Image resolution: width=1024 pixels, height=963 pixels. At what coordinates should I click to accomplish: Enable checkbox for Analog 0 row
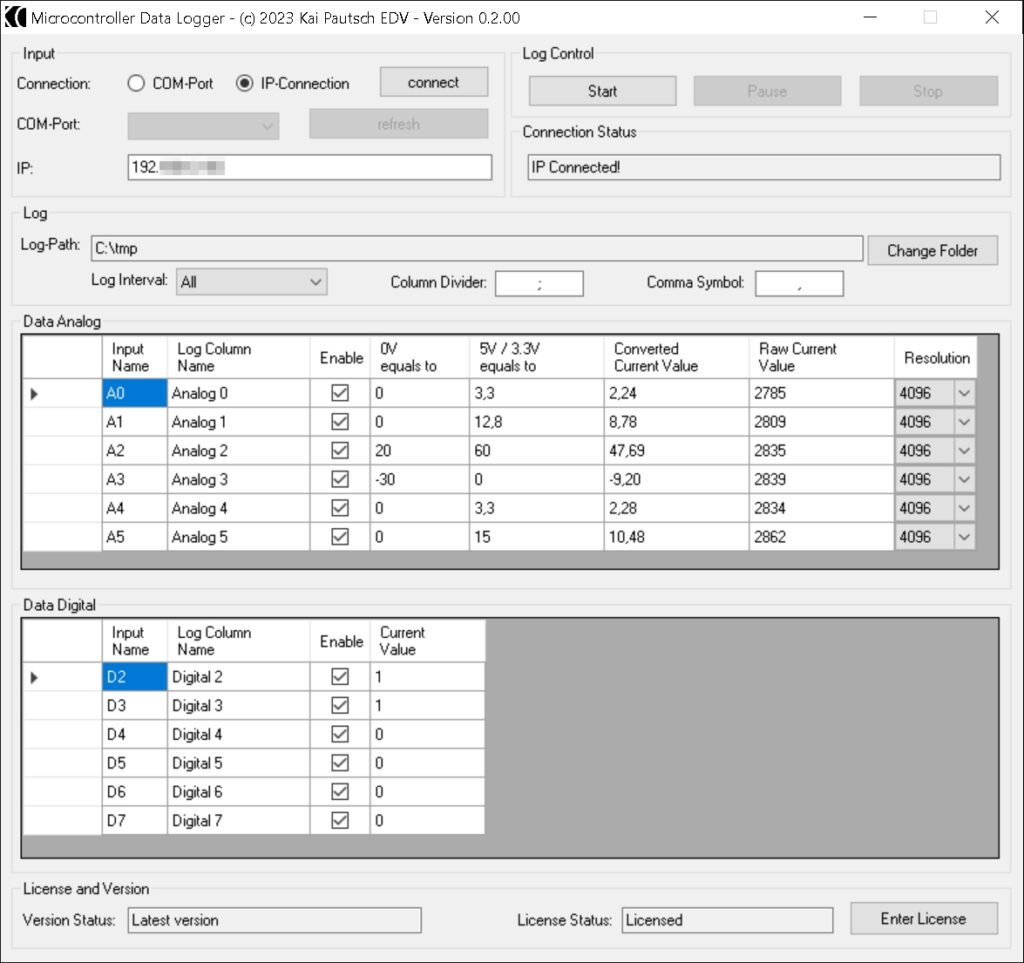click(x=340, y=393)
